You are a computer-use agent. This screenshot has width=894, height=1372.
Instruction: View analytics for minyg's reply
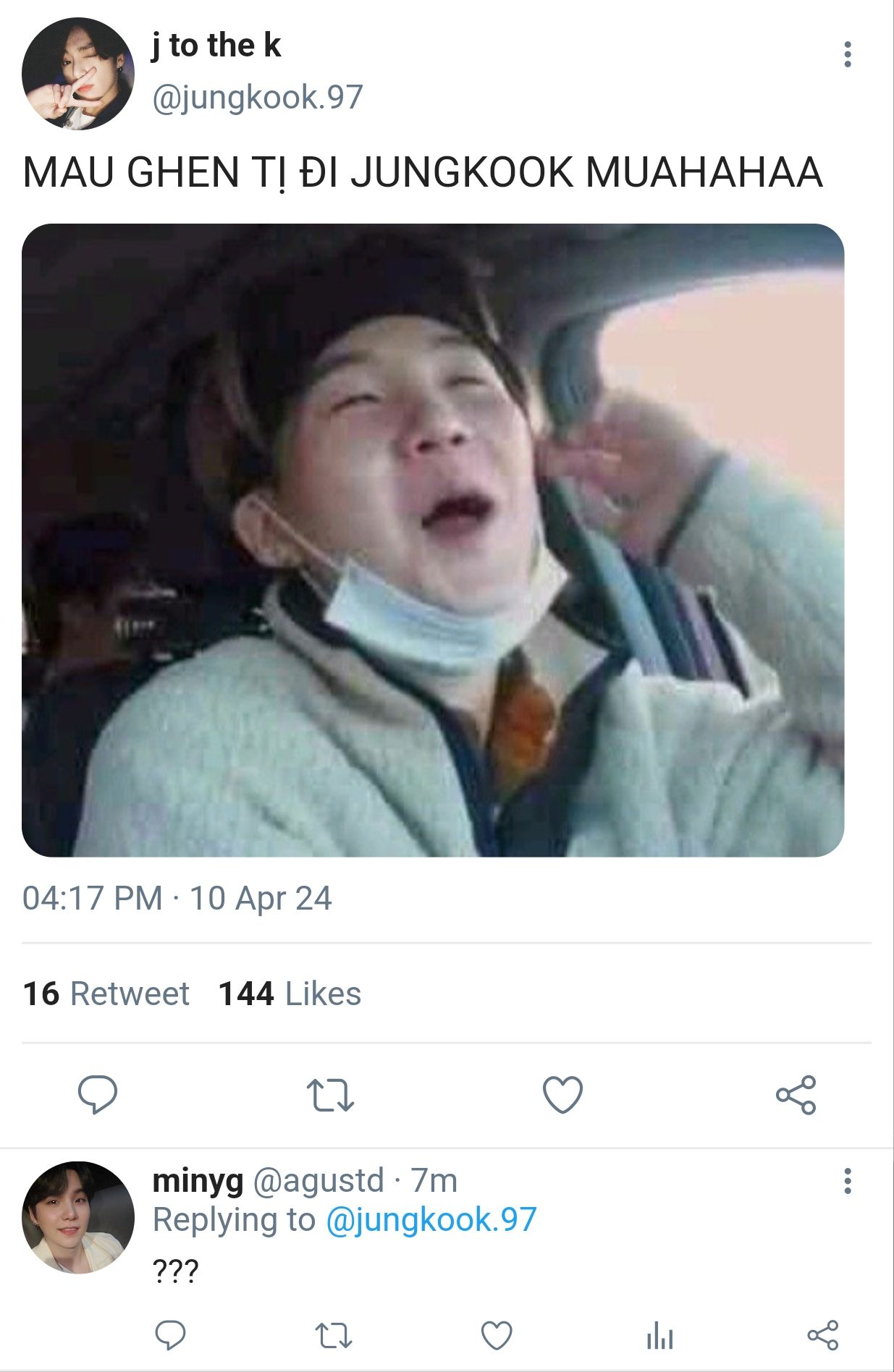pos(659,1335)
